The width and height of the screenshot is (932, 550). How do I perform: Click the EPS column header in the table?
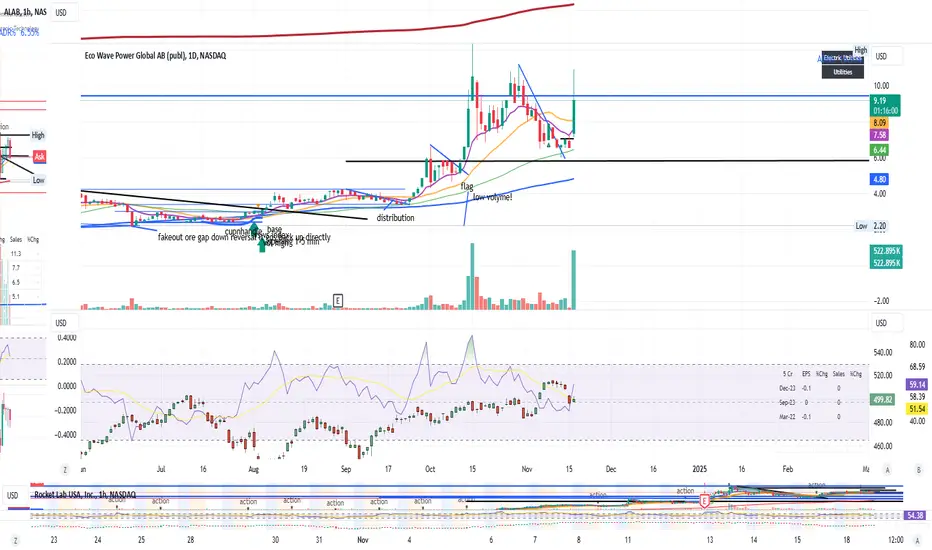point(806,374)
